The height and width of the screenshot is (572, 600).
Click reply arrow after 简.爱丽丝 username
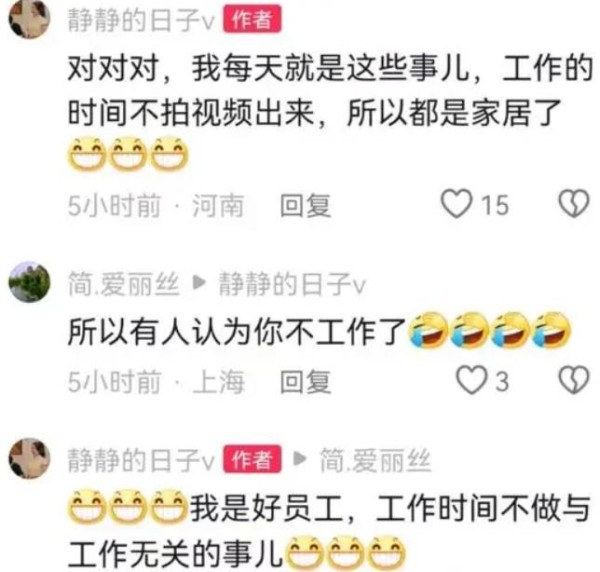click(199, 283)
